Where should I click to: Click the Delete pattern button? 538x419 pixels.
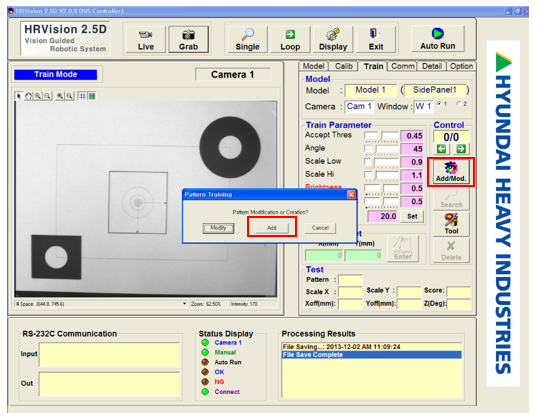pos(451,251)
